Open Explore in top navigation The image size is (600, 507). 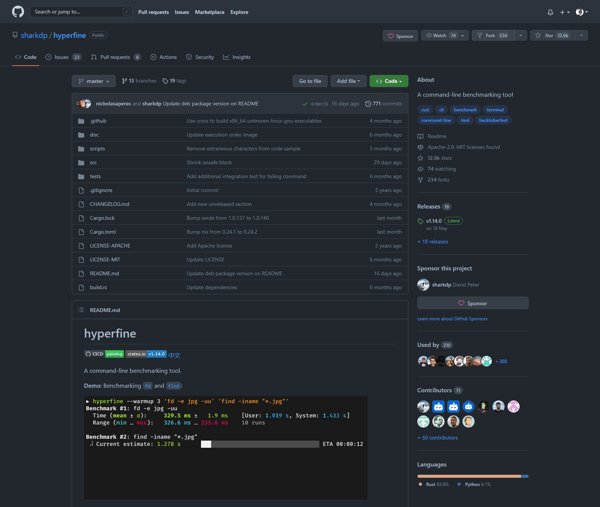click(x=239, y=12)
